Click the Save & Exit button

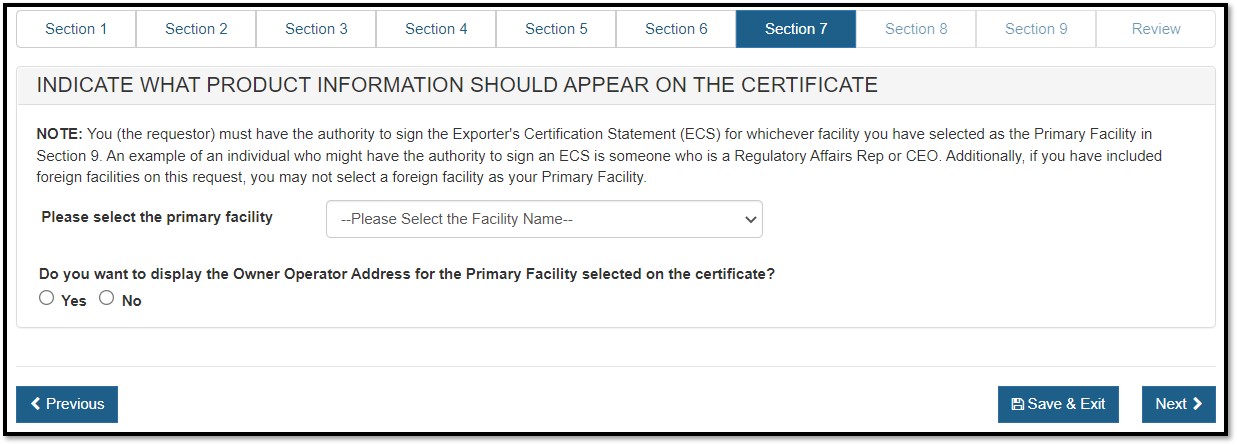pos(1058,404)
